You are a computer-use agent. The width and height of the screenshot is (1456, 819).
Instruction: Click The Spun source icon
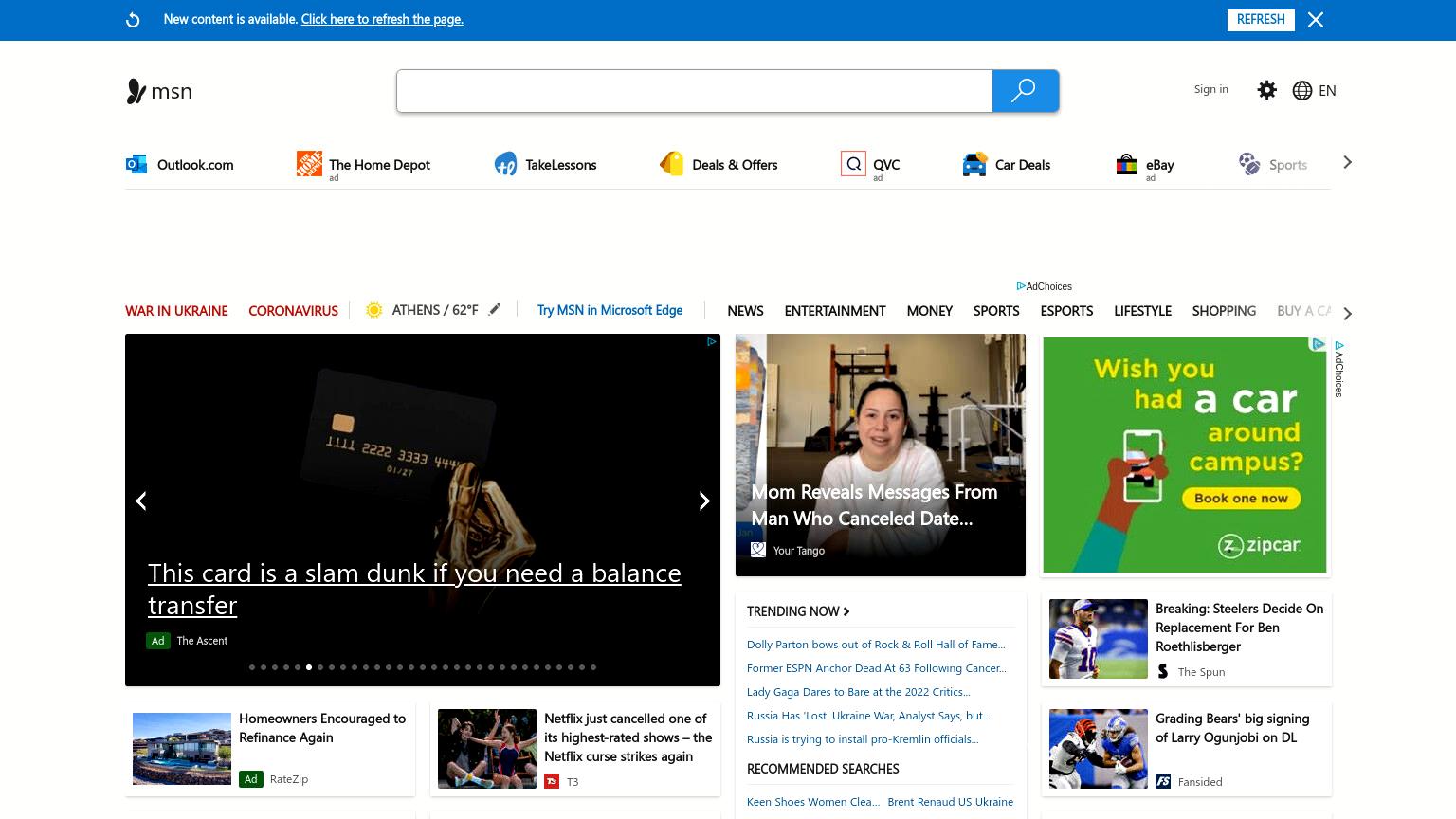click(x=1163, y=671)
